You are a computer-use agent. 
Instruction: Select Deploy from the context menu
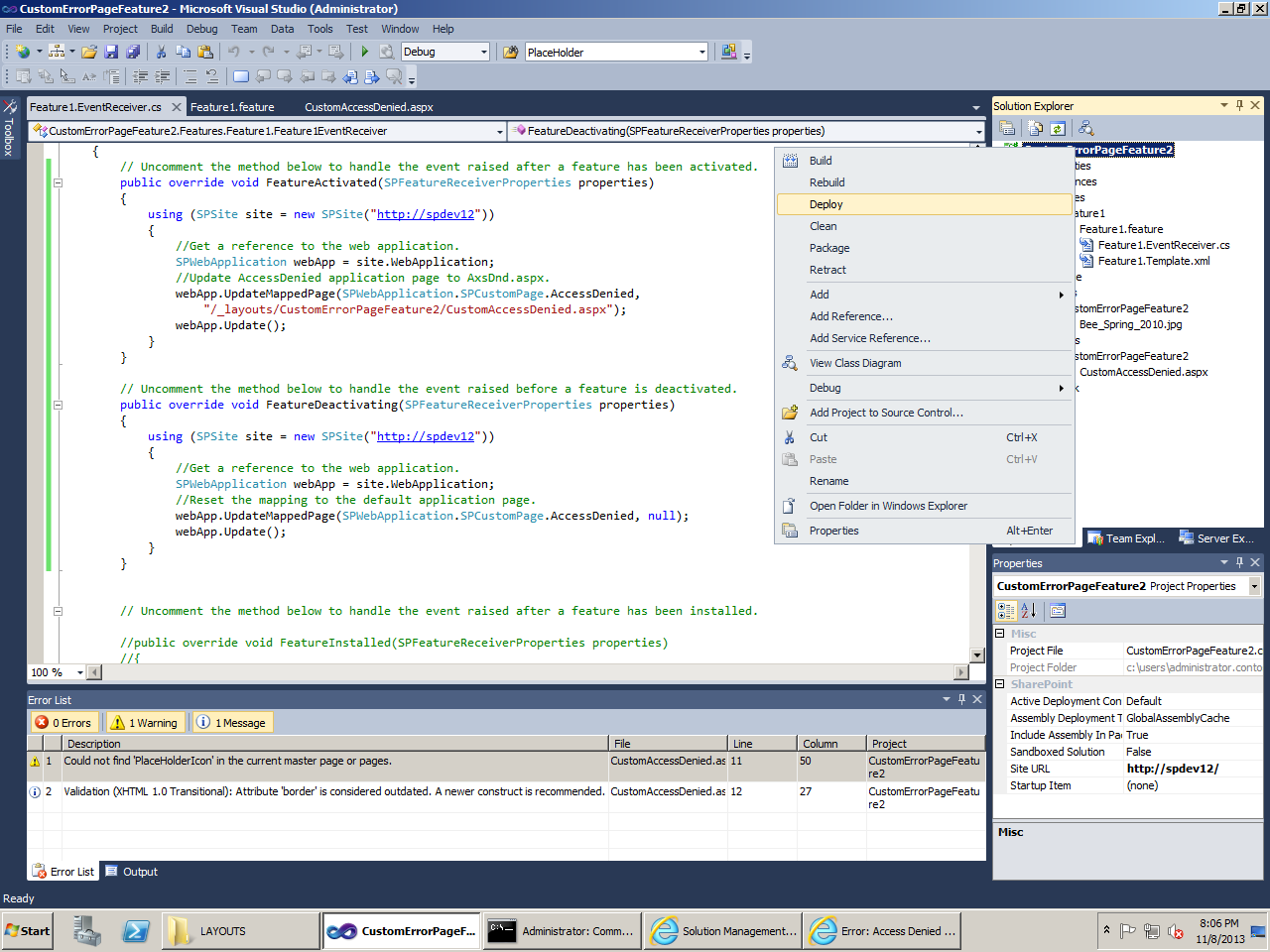pyautogui.click(x=825, y=204)
